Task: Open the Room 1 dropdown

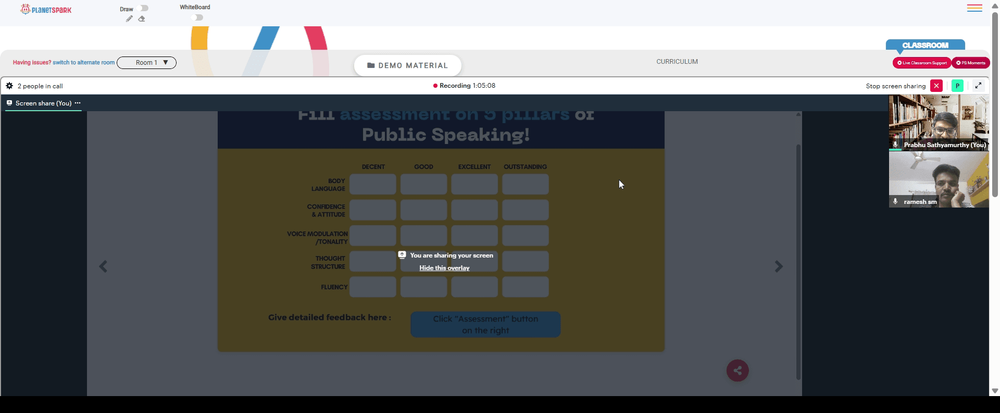Action: (x=147, y=62)
